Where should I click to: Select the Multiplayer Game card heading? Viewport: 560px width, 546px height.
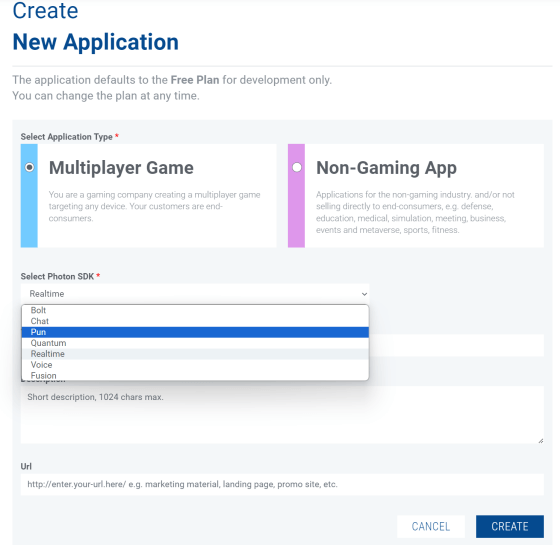[x=121, y=167]
